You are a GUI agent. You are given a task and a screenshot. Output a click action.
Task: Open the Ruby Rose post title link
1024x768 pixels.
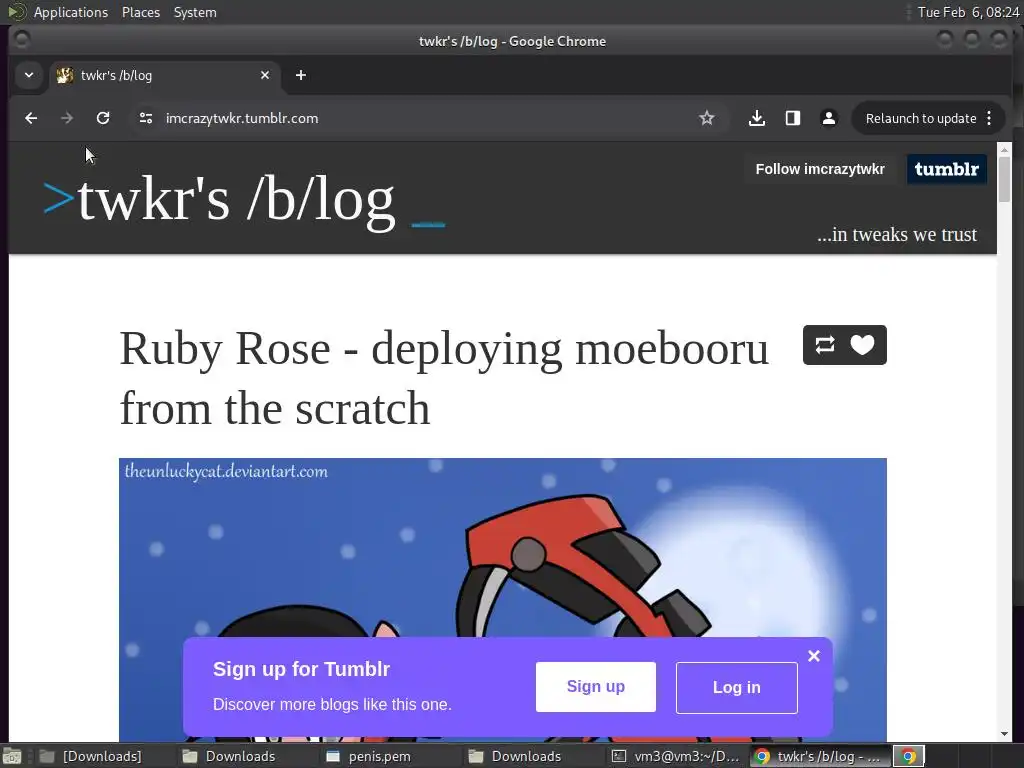coord(444,378)
